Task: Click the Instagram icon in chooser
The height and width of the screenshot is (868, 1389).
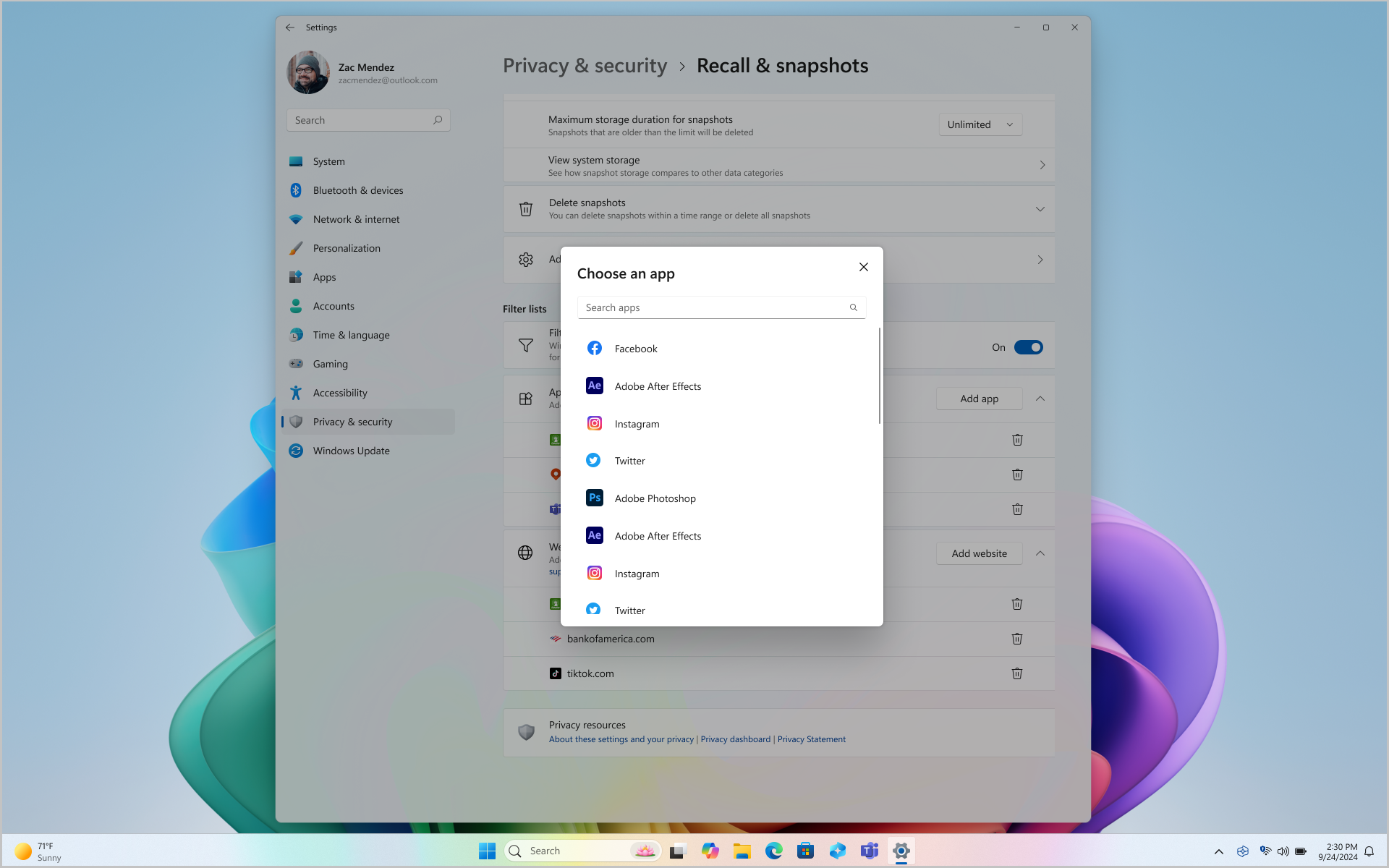Action: (x=594, y=423)
